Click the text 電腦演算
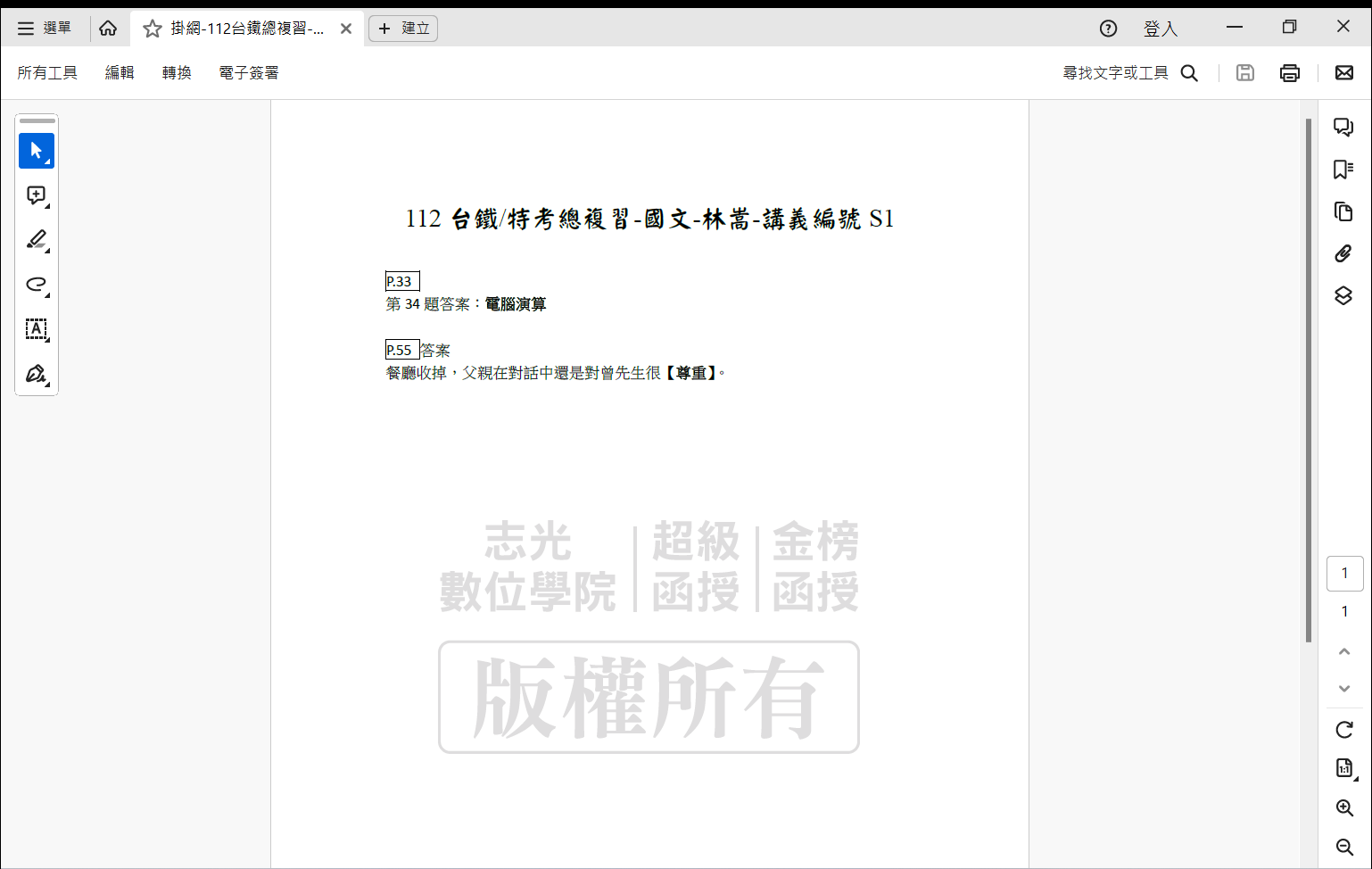The image size is (1372, 869). [516, 304]
